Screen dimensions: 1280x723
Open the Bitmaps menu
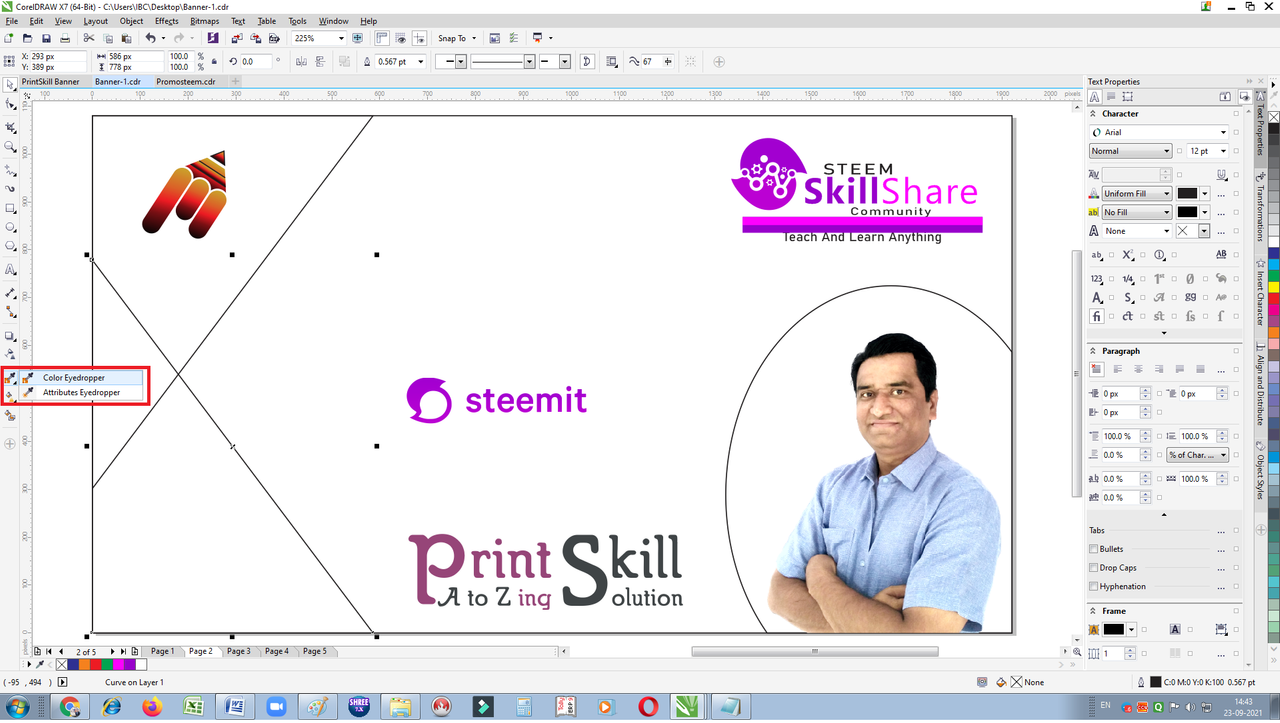[x=204, y=21]
